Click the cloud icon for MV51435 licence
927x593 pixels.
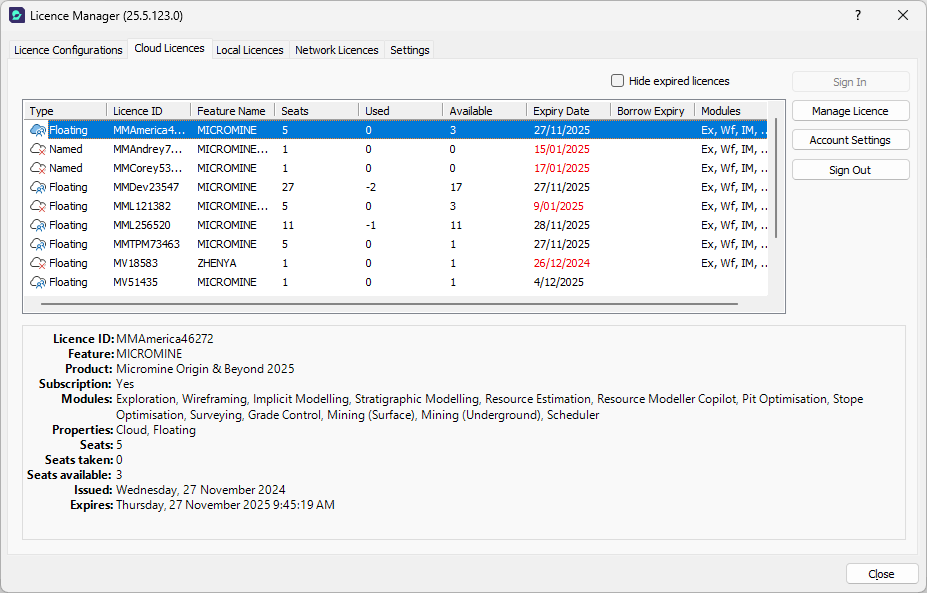coord(38,282)
